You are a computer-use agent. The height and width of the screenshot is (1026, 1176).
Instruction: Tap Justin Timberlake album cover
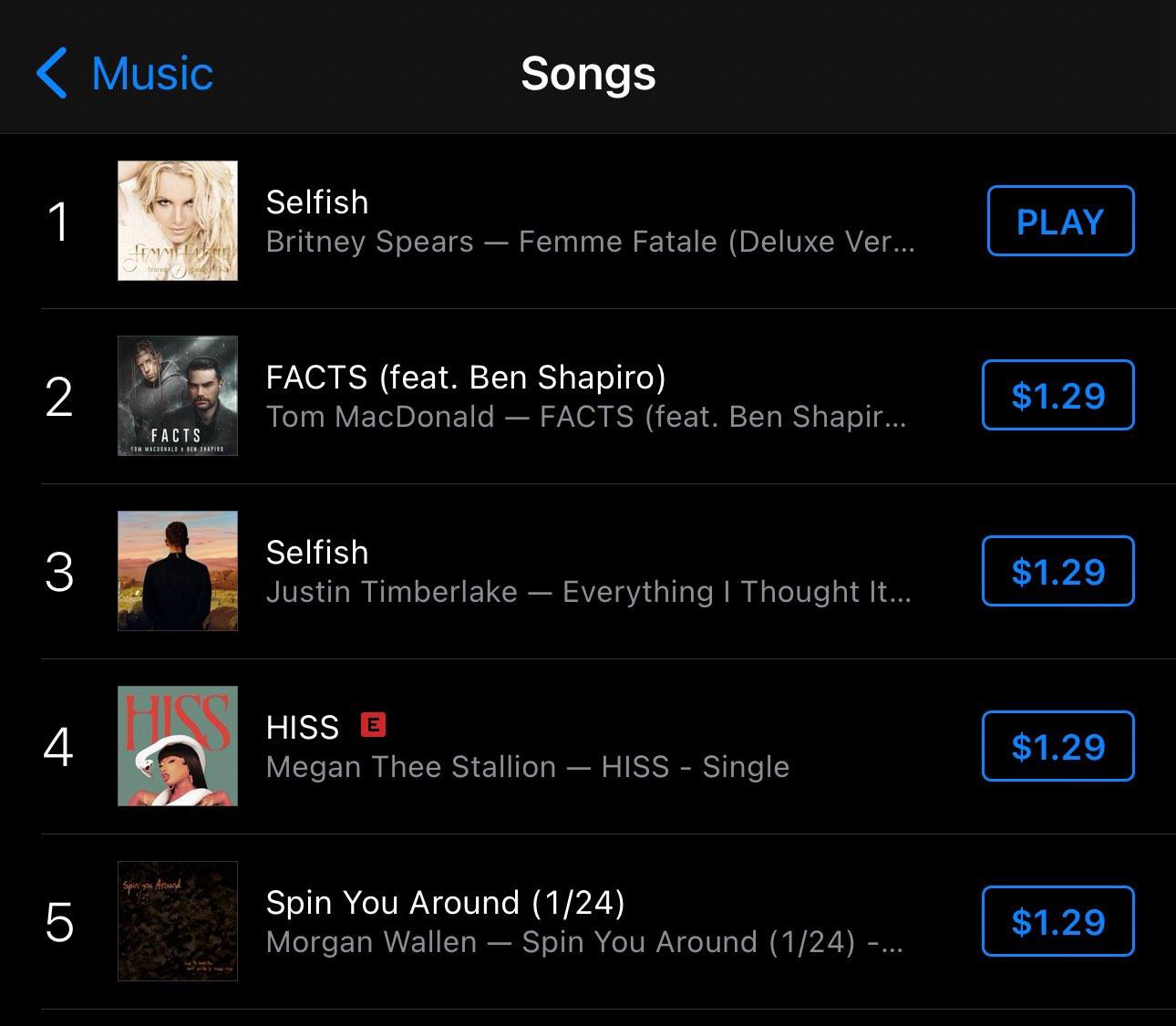[x=178, y=571]
